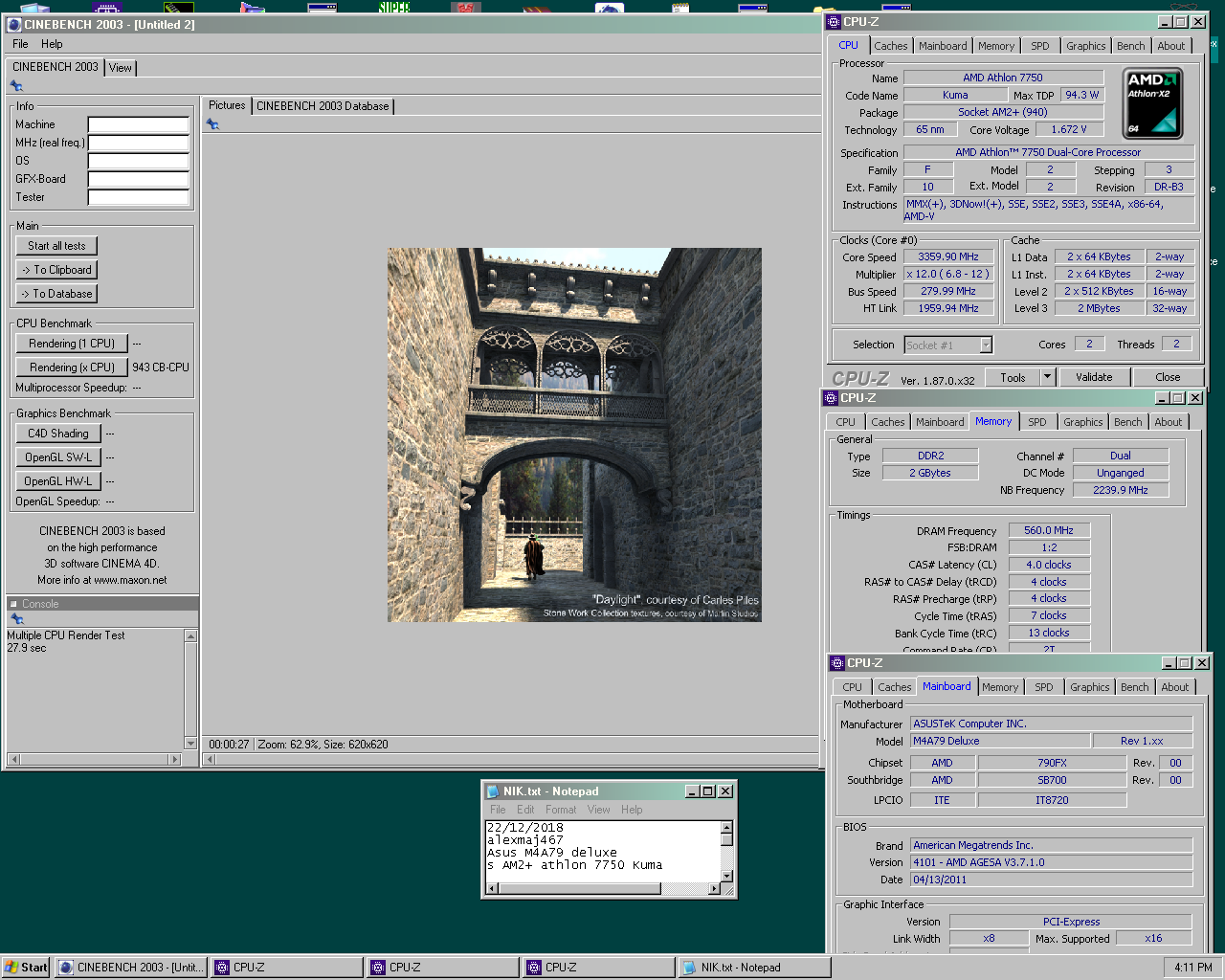Click the taskbar clock showing 4:11 PM

[x=1193, y=968]
